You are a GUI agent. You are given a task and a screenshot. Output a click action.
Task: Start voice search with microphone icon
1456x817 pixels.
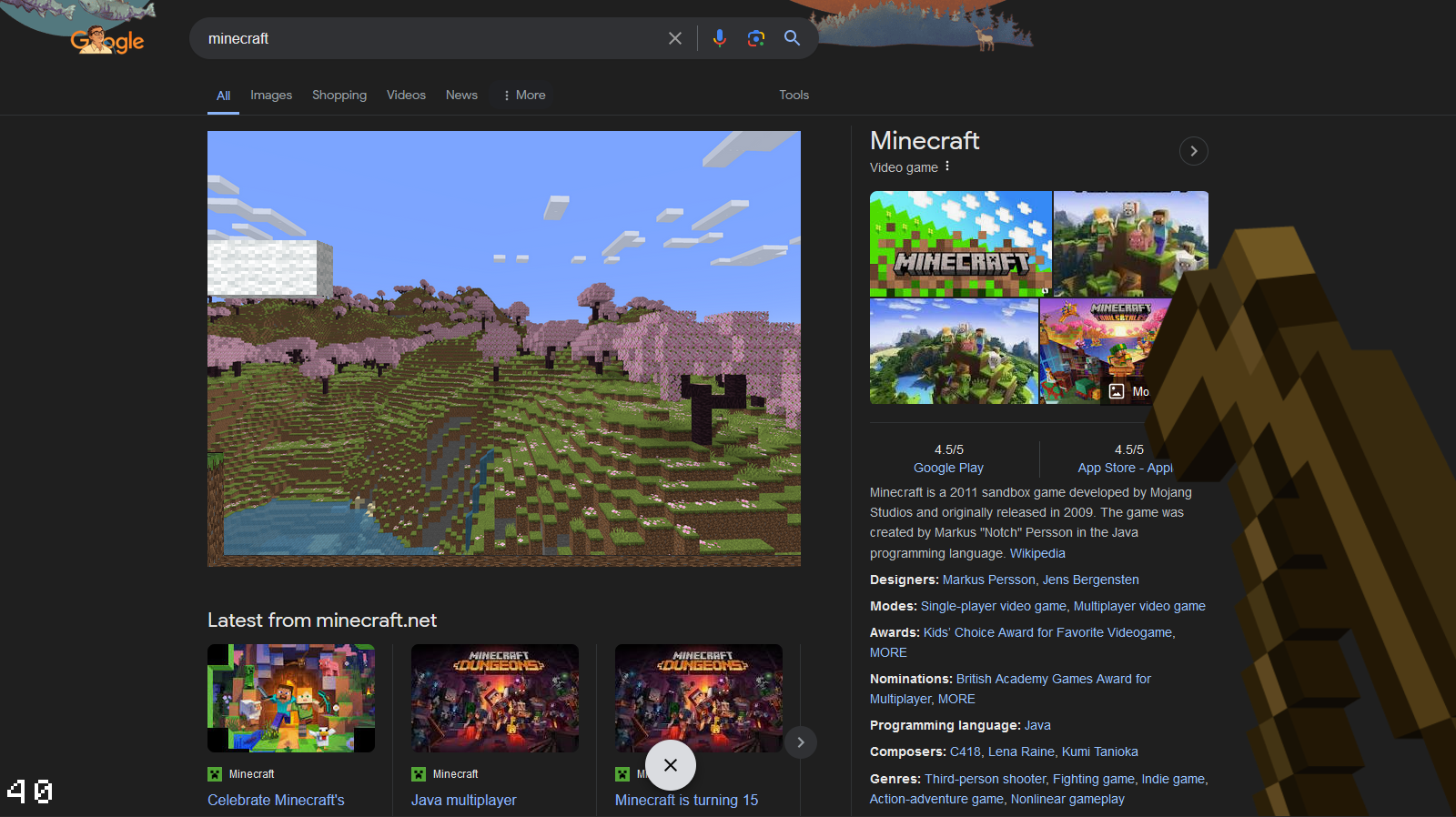pos(719,38)
